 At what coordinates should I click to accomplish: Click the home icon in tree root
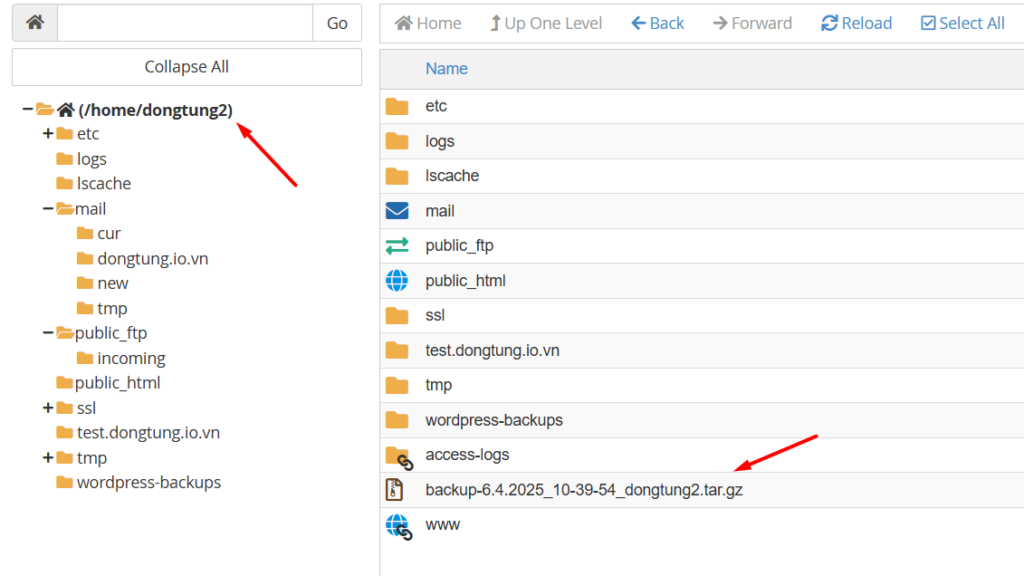pos(66,110)
